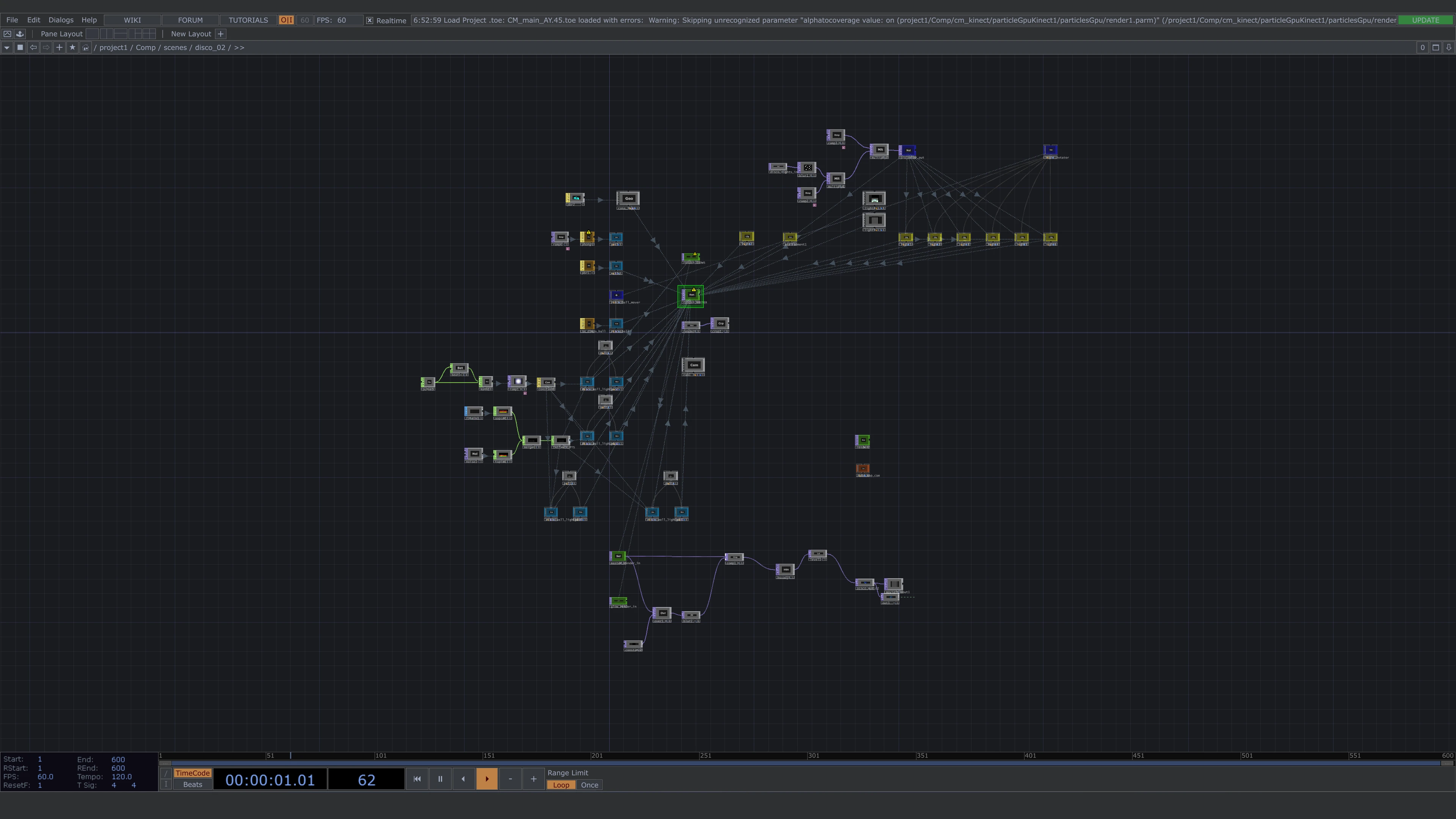This screenshot has width=1456, height=819.
Task: Expand the path >> chevrons
Action: 239,47
